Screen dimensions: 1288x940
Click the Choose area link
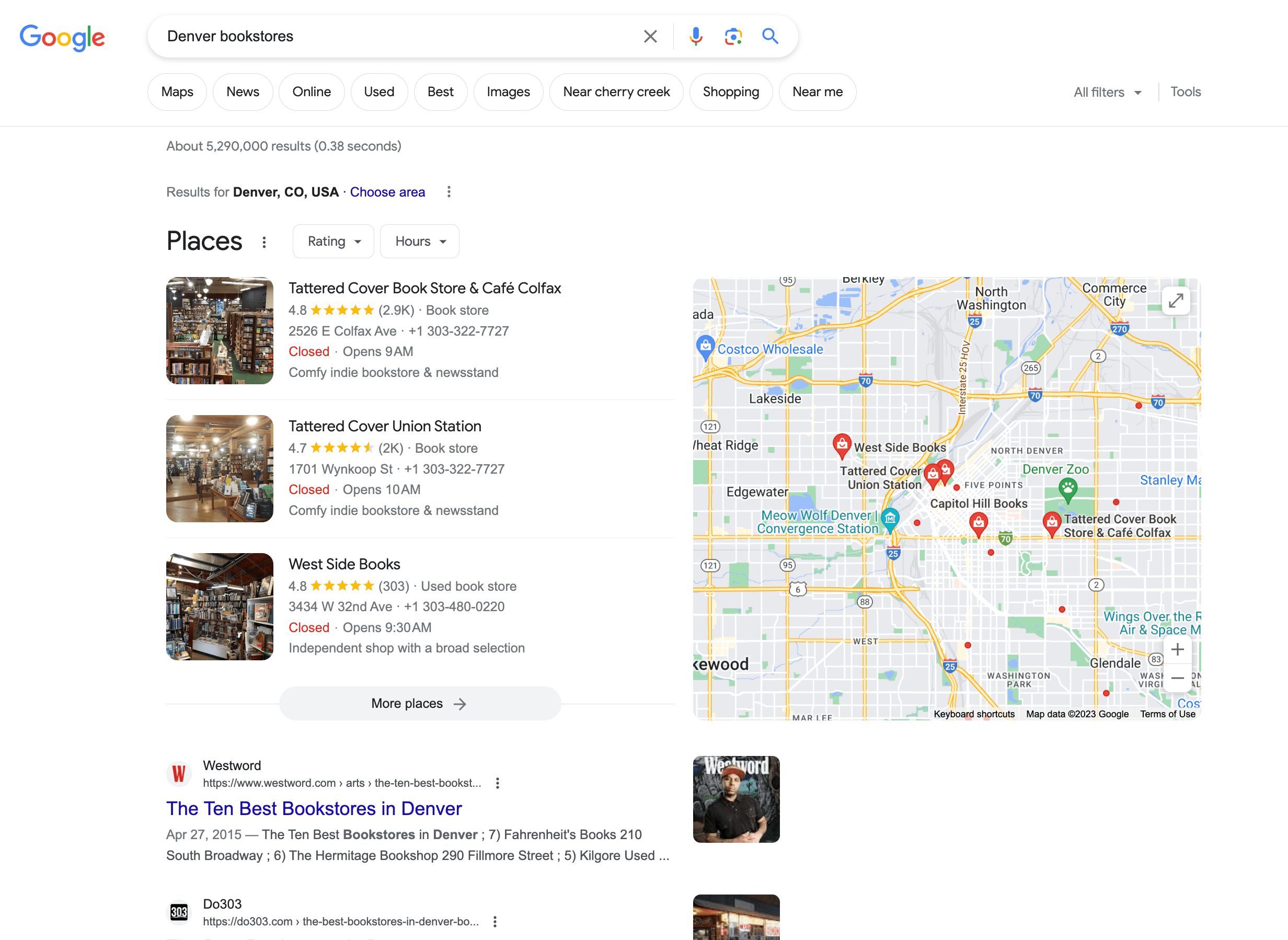(x=387, y=192)
